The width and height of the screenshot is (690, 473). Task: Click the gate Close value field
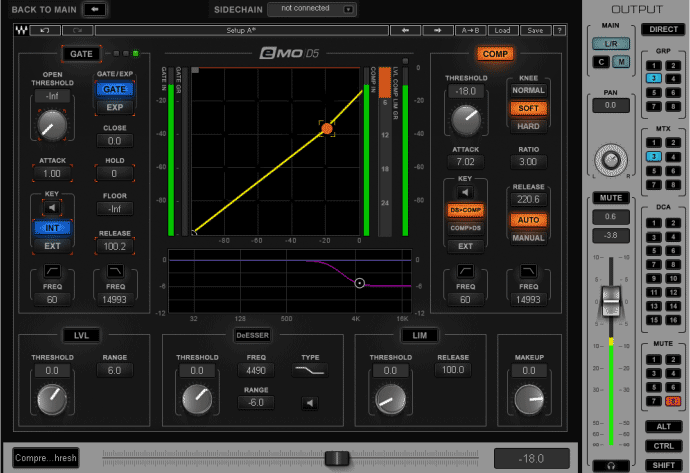tap(114, 141)
